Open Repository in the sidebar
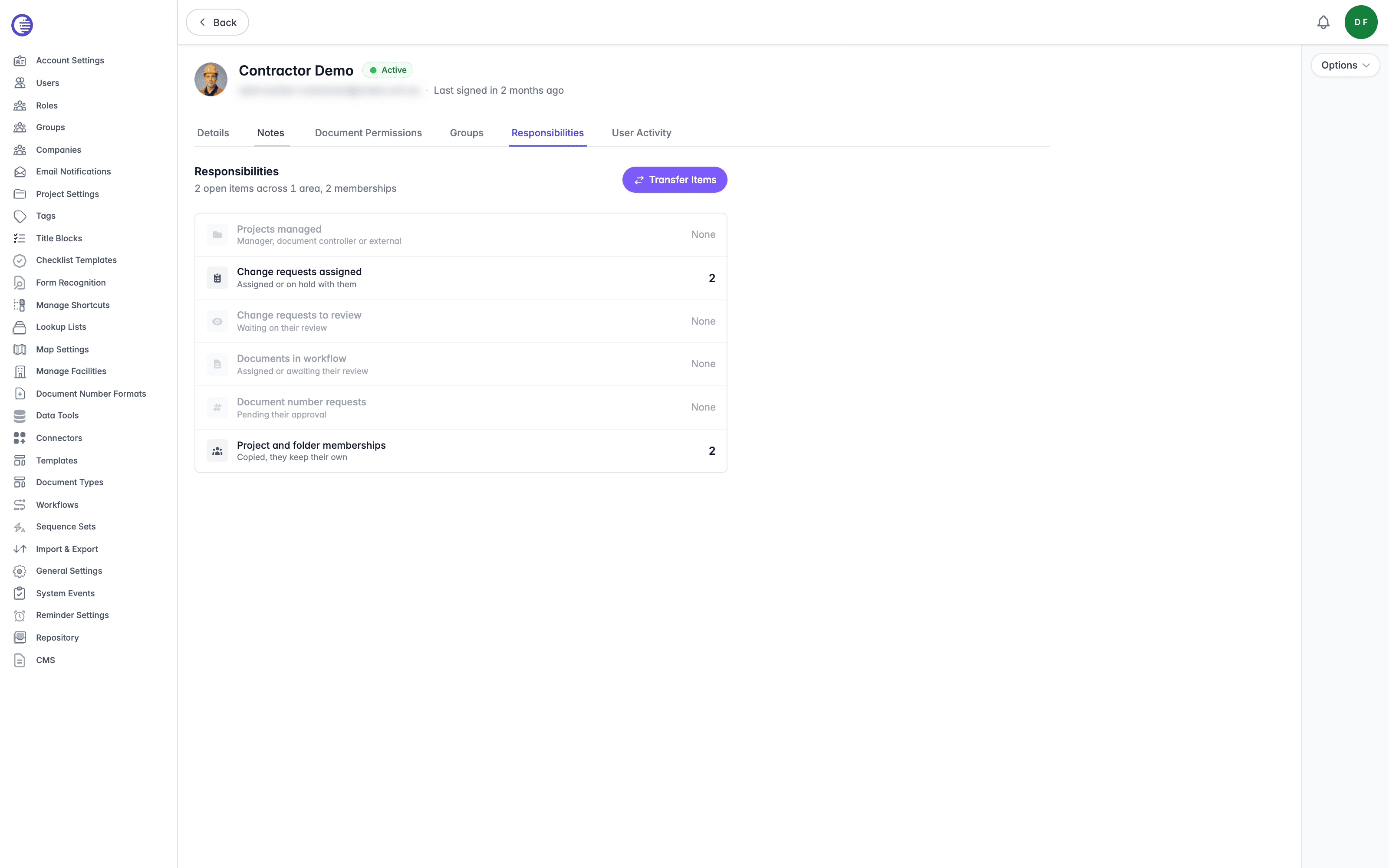 (57, 638)
